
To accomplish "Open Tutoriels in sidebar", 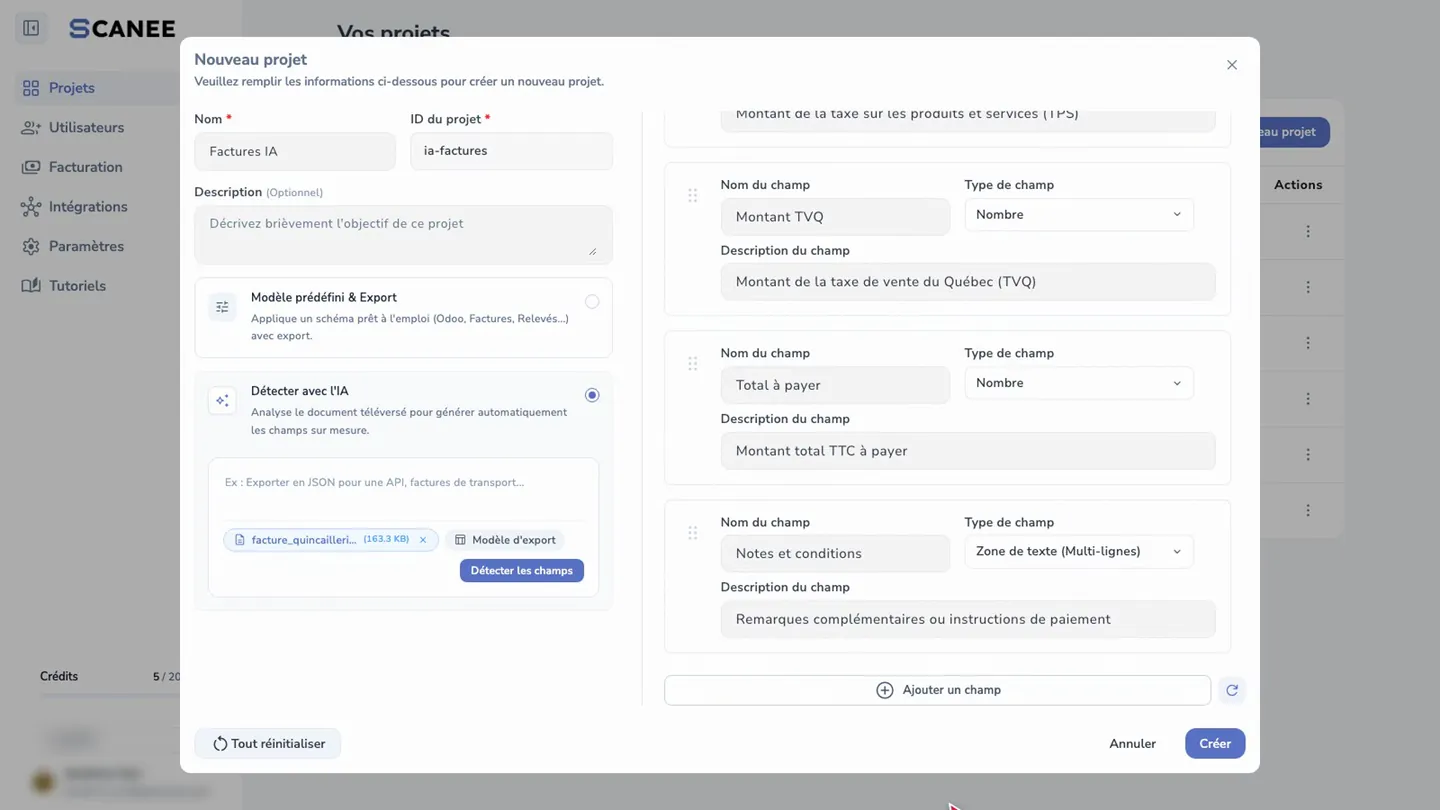I will (x=77, y=286).
